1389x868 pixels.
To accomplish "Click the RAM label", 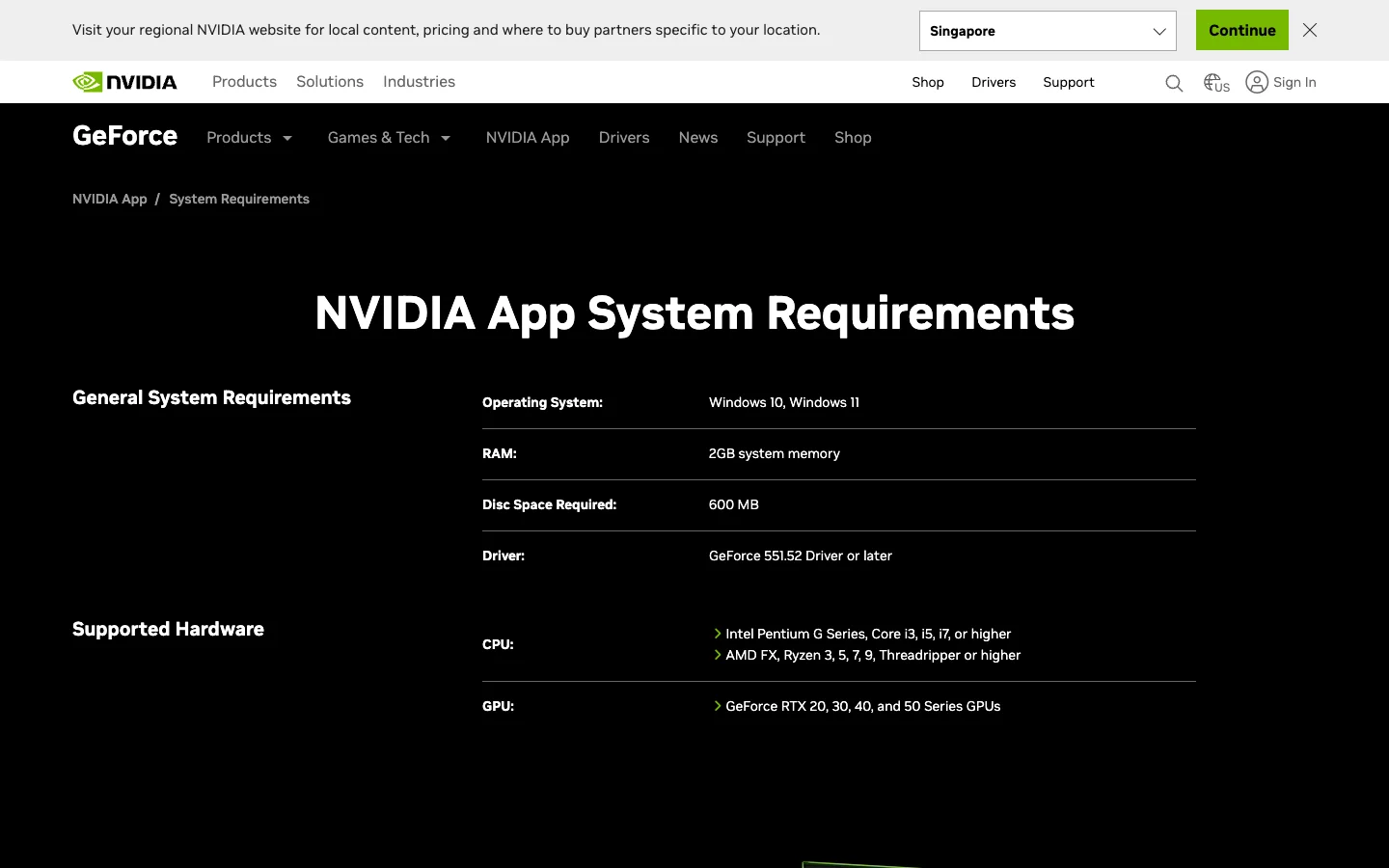I will 500,453.
